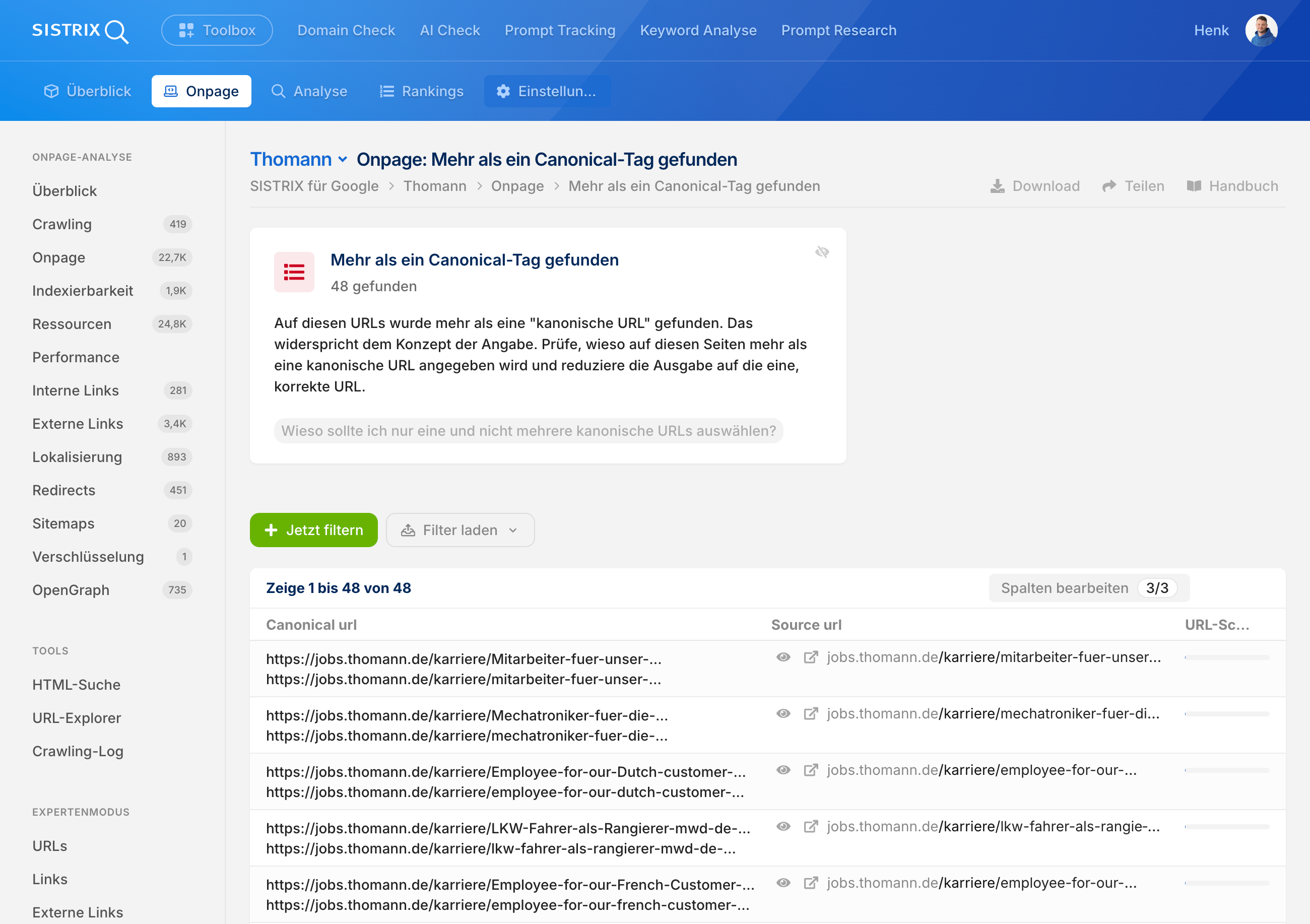Open Indexierbarkeit in sidebar
Image resolution: width=1310 pixels, height=924 pixels.
[x=112, y=291]
